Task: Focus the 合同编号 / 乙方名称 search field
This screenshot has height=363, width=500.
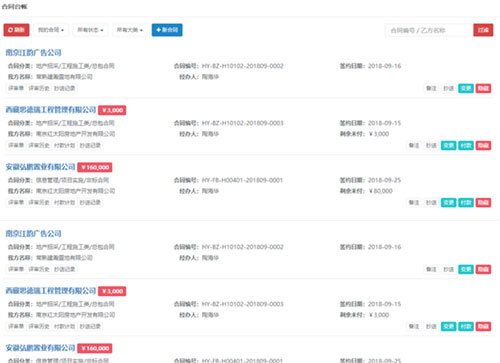Action: pos(429,30)
